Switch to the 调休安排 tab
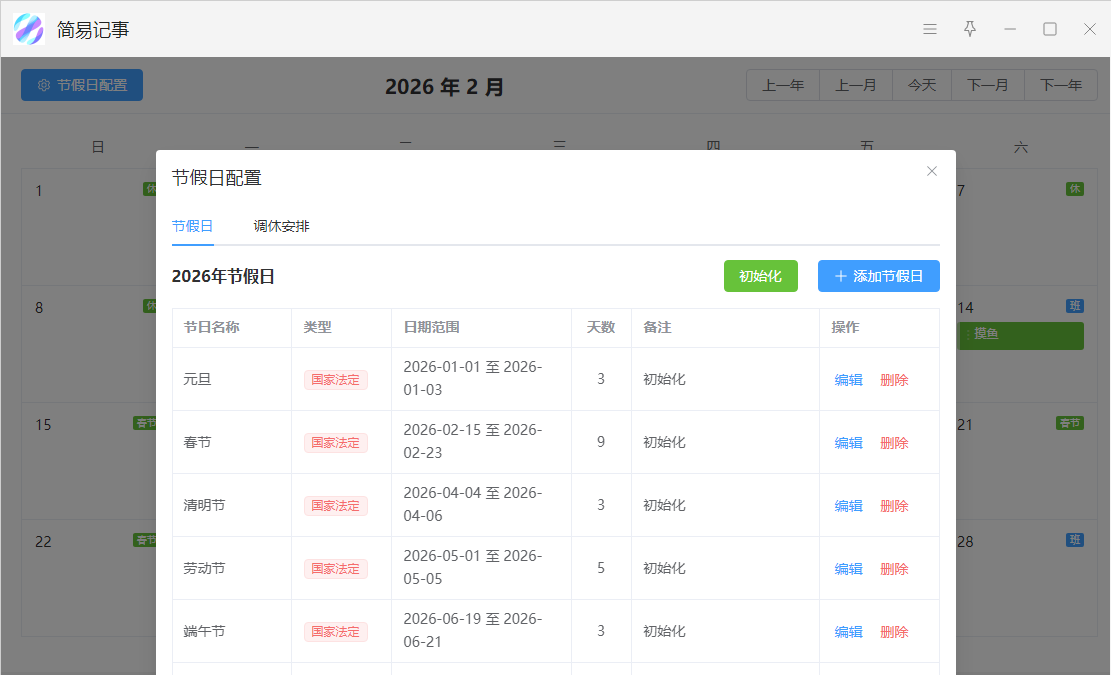Viewport: 1111px width, 675px height. 281,226
